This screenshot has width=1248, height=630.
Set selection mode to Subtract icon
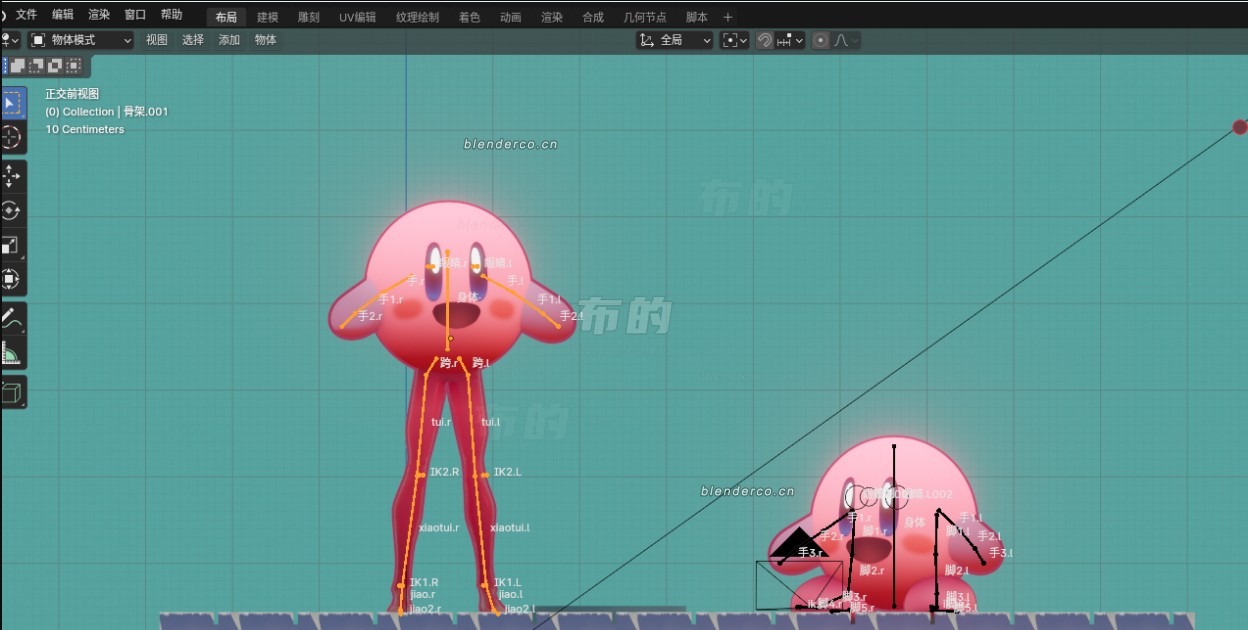coord(36,66)
